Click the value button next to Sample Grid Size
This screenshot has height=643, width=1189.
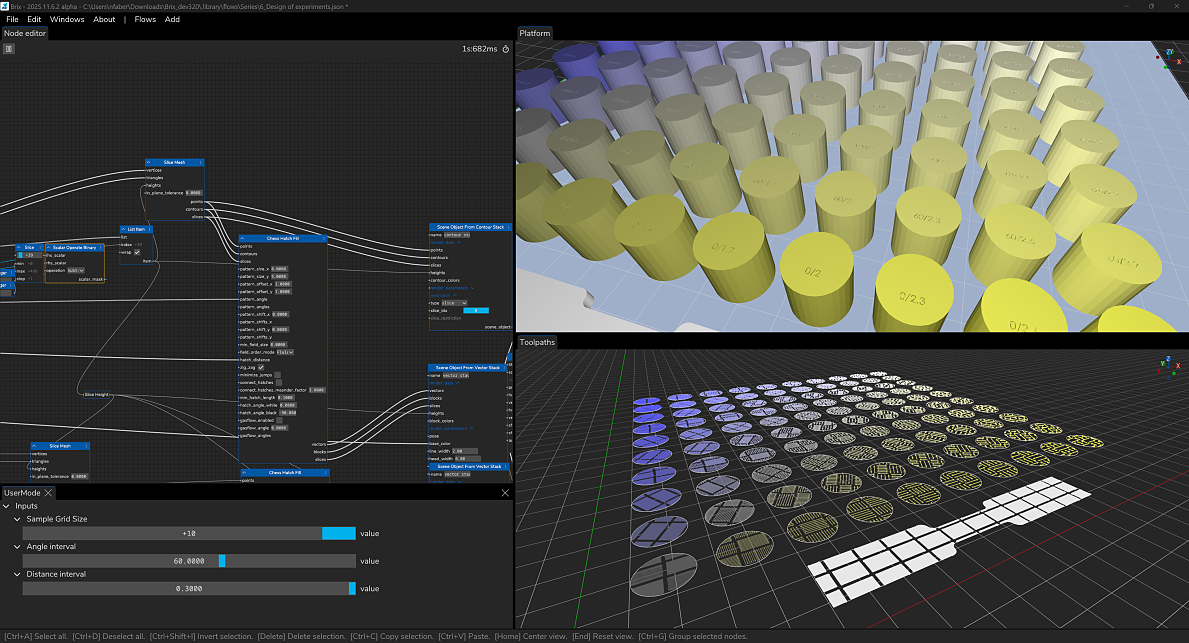point(370,533)
